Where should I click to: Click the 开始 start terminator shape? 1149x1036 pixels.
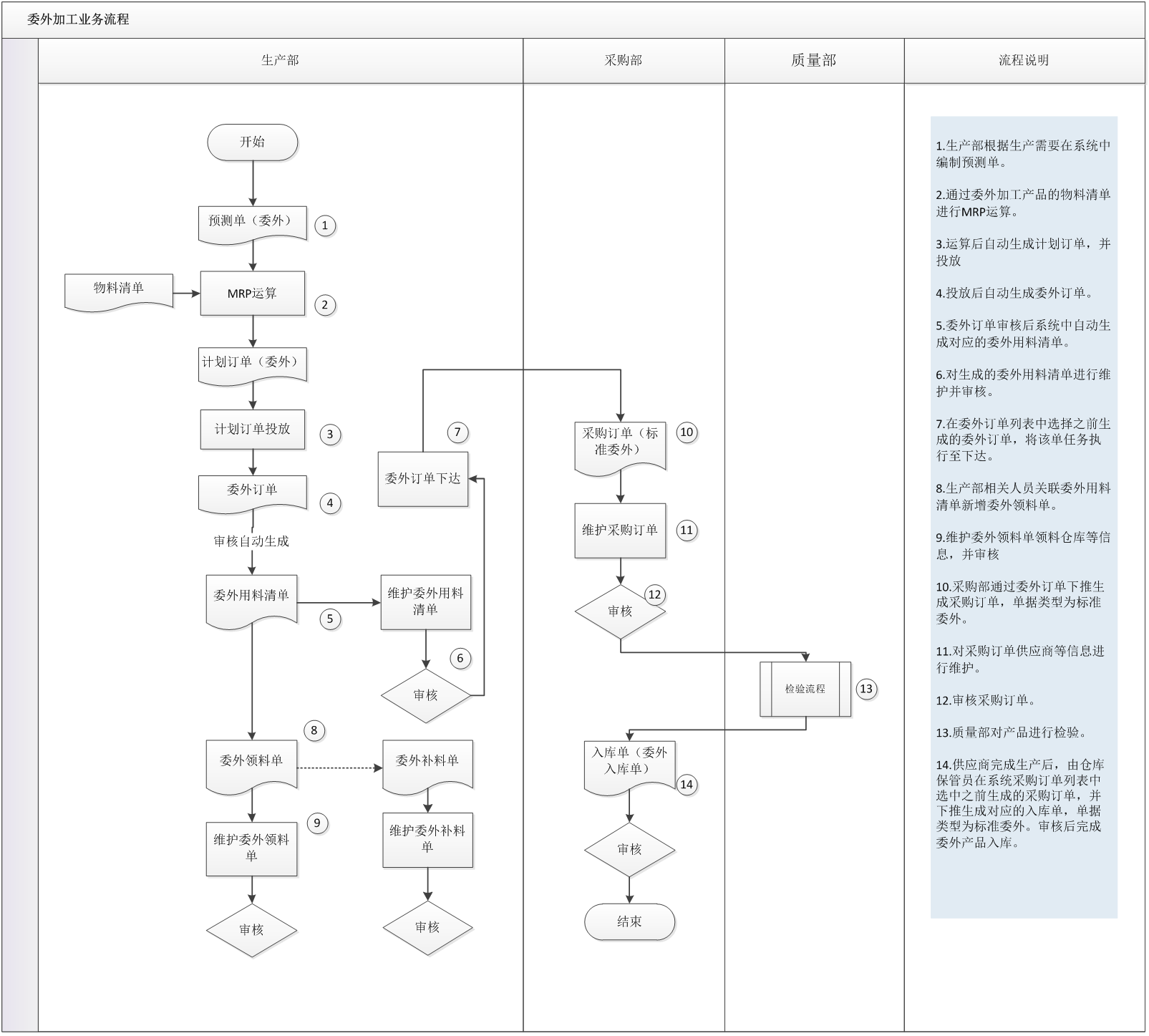click(x=252, y=142)
